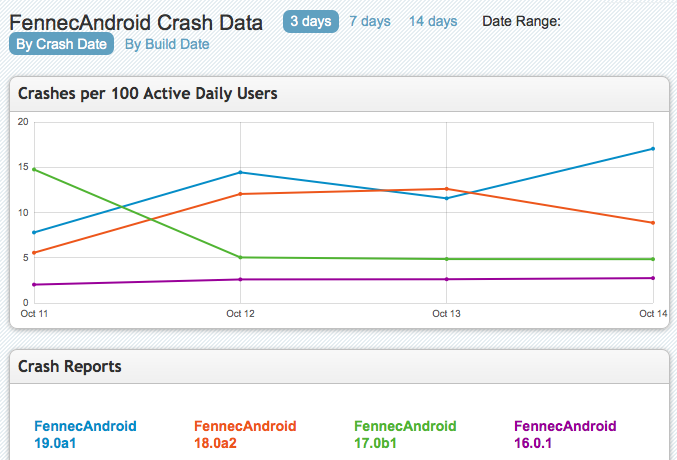677x460 pixels.
Task: Toggle the By Crash Date view
Action: click(x=63, y=44)
